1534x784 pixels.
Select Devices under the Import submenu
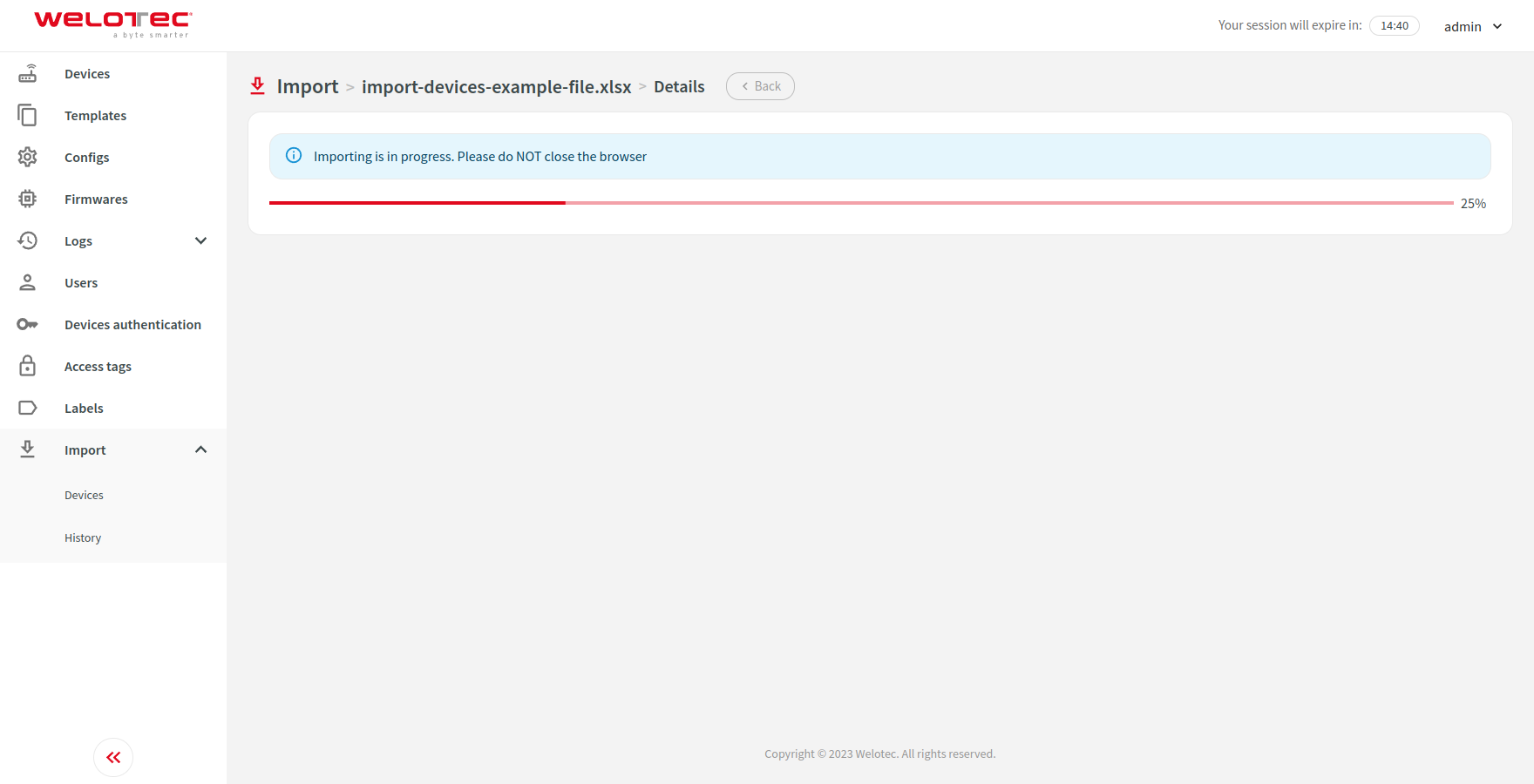(84, 496)
